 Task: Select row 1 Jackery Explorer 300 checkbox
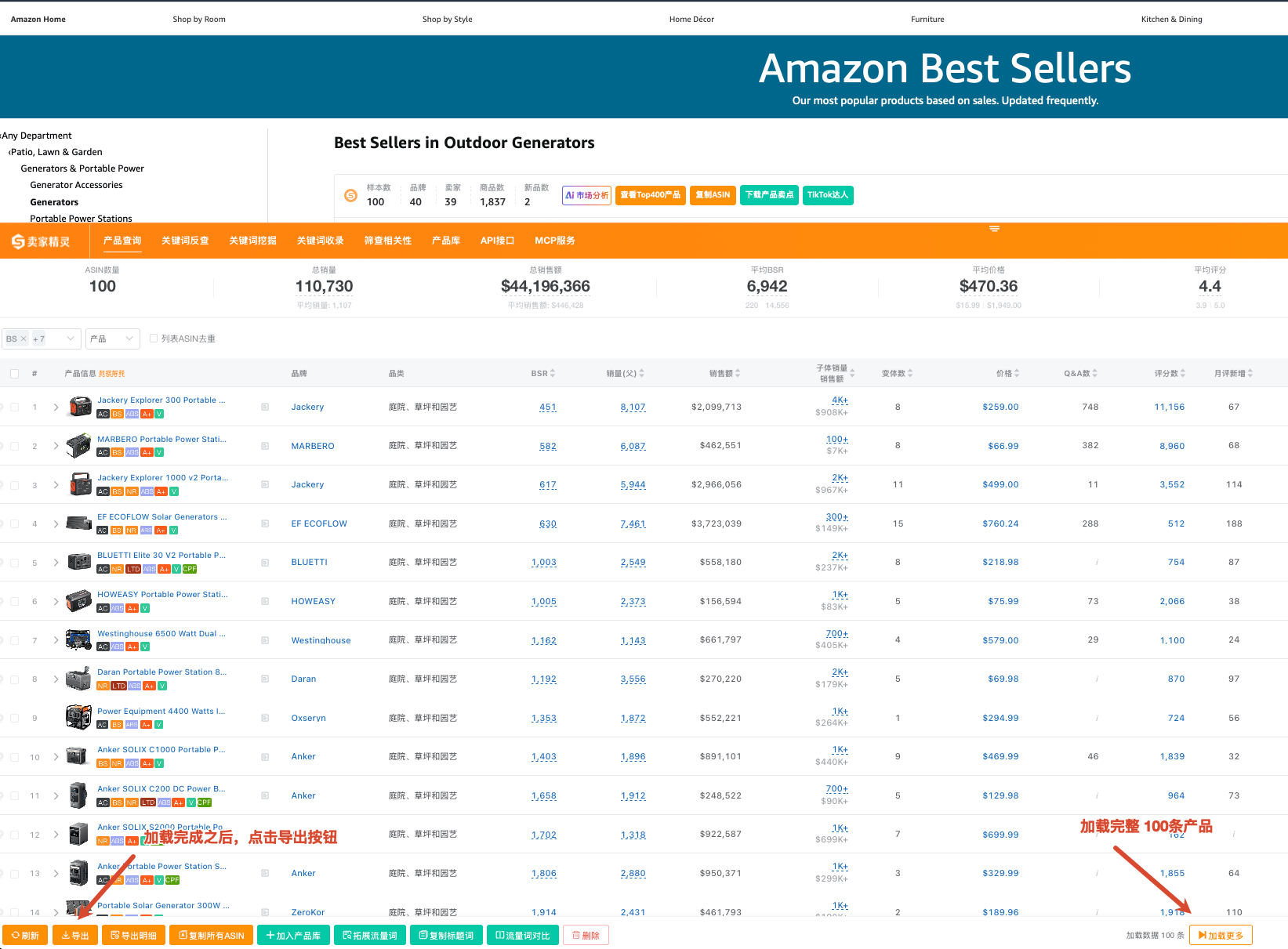[14, 407]
